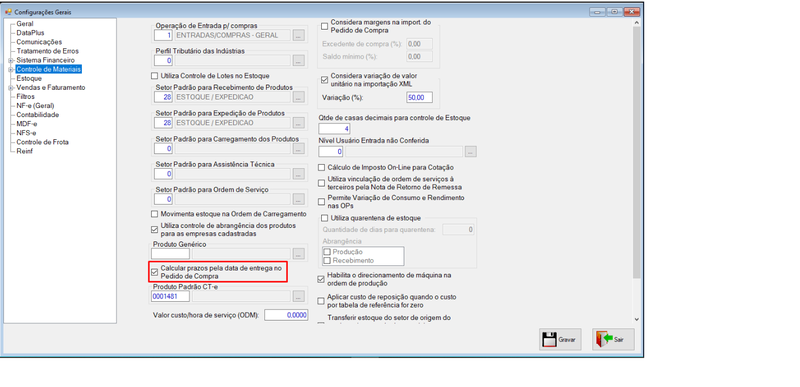Viewport: 800px width, 387px height.
Task: Enable Permite Variação de Consumo e Rendimento
Action: [x=321, y=201]
